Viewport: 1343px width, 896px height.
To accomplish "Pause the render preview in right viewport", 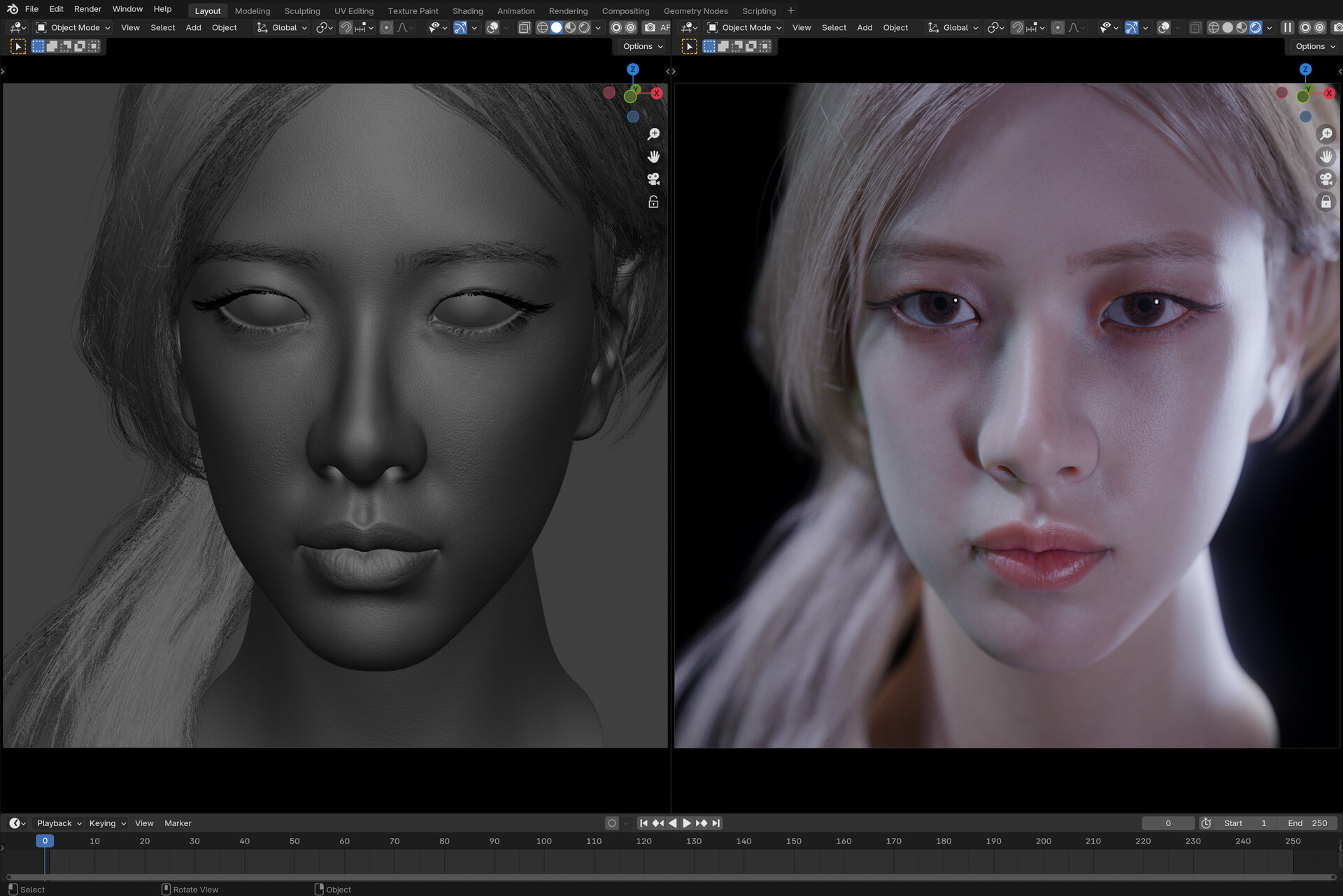I will coord(1288,27).
